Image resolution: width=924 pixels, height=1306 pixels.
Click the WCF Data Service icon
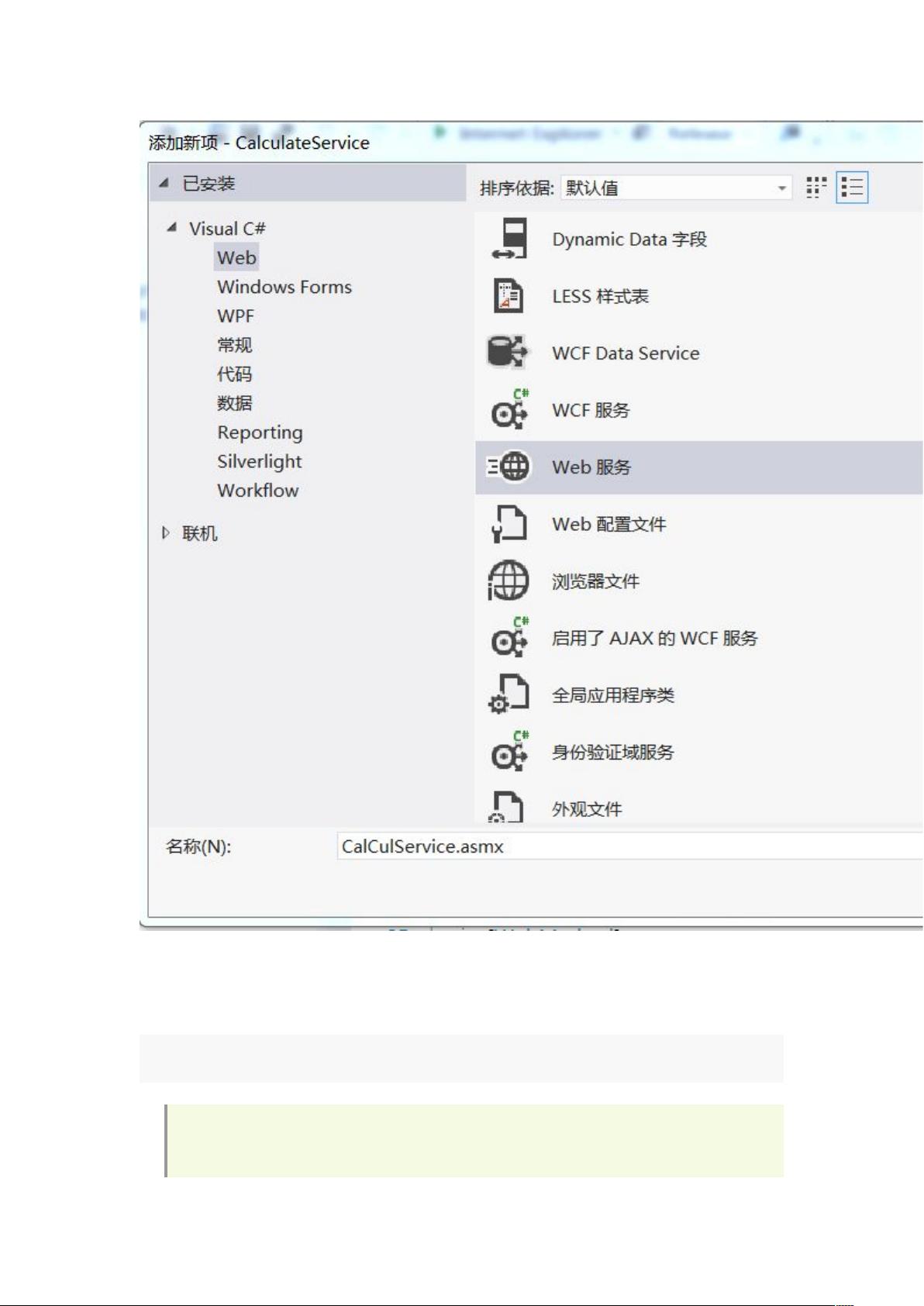click(x=508, y=353)
